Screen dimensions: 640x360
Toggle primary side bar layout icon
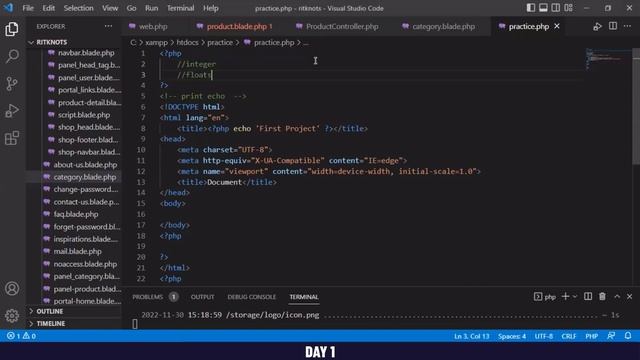point(531,8)
